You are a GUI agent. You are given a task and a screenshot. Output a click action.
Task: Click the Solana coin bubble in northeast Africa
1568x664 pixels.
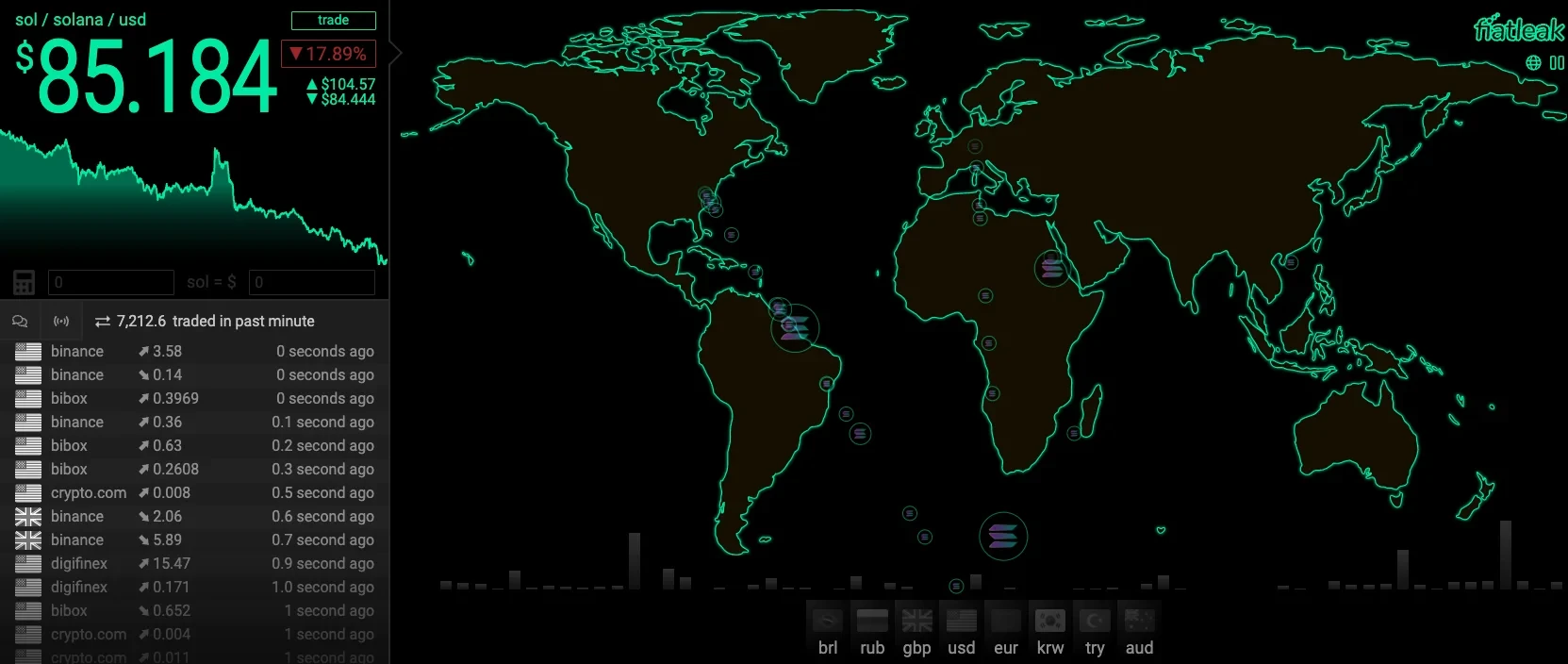(x=1052, y=269)
